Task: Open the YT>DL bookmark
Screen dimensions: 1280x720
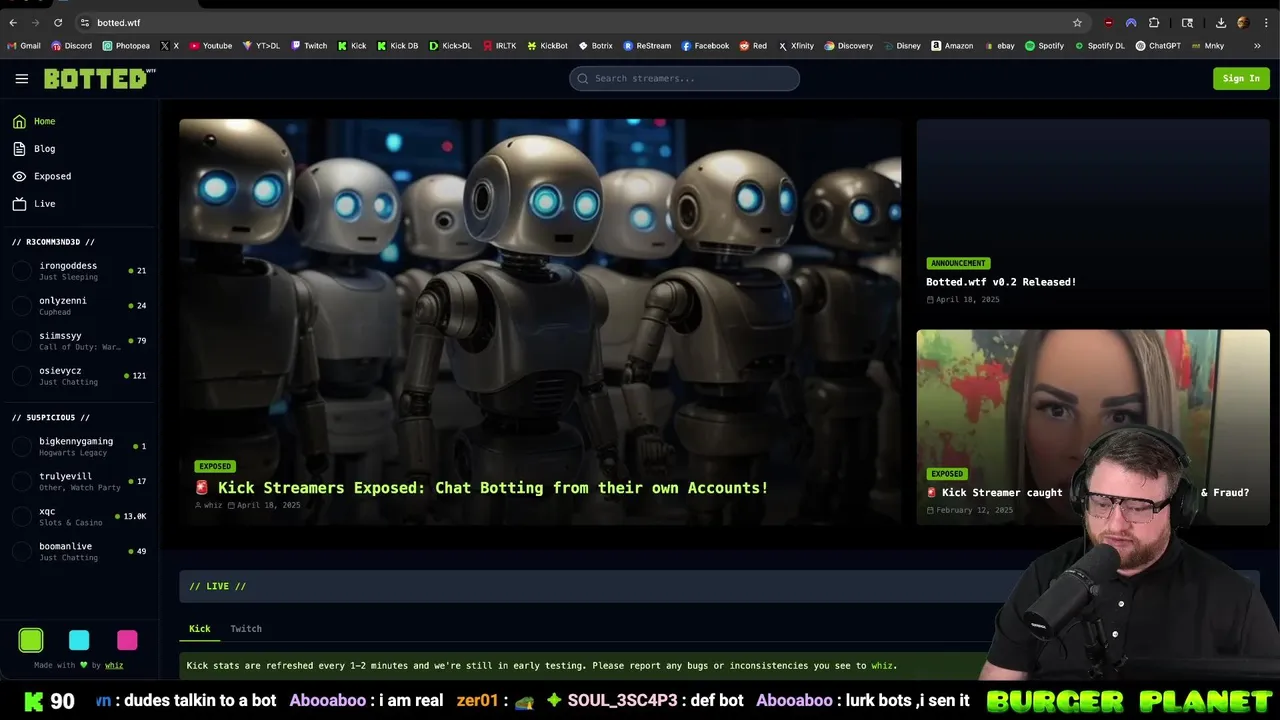Action: point(261,46)
